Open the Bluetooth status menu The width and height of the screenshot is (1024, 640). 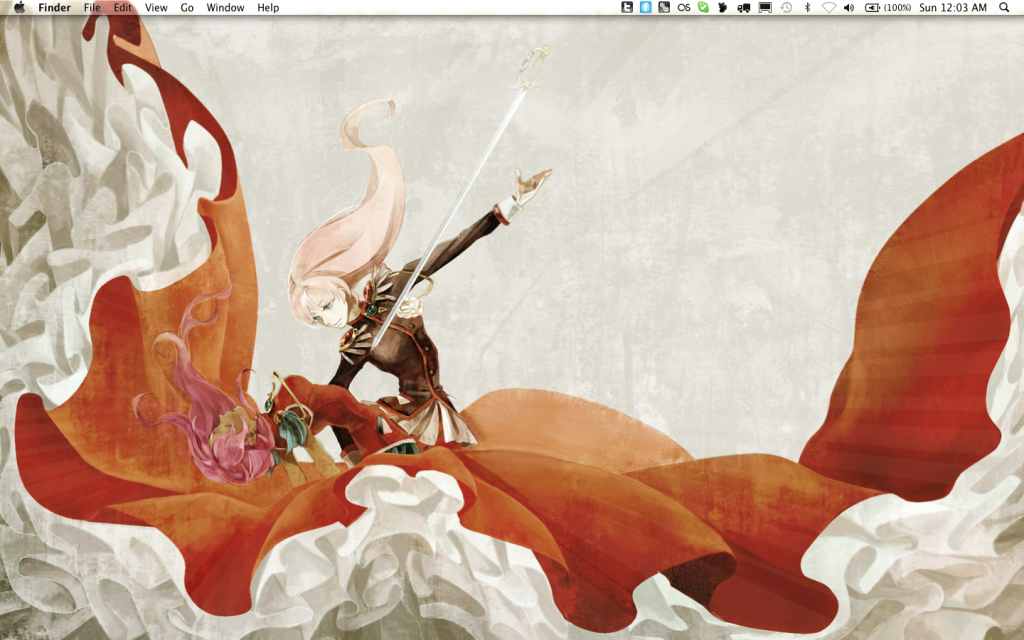(x=807, y=8)
